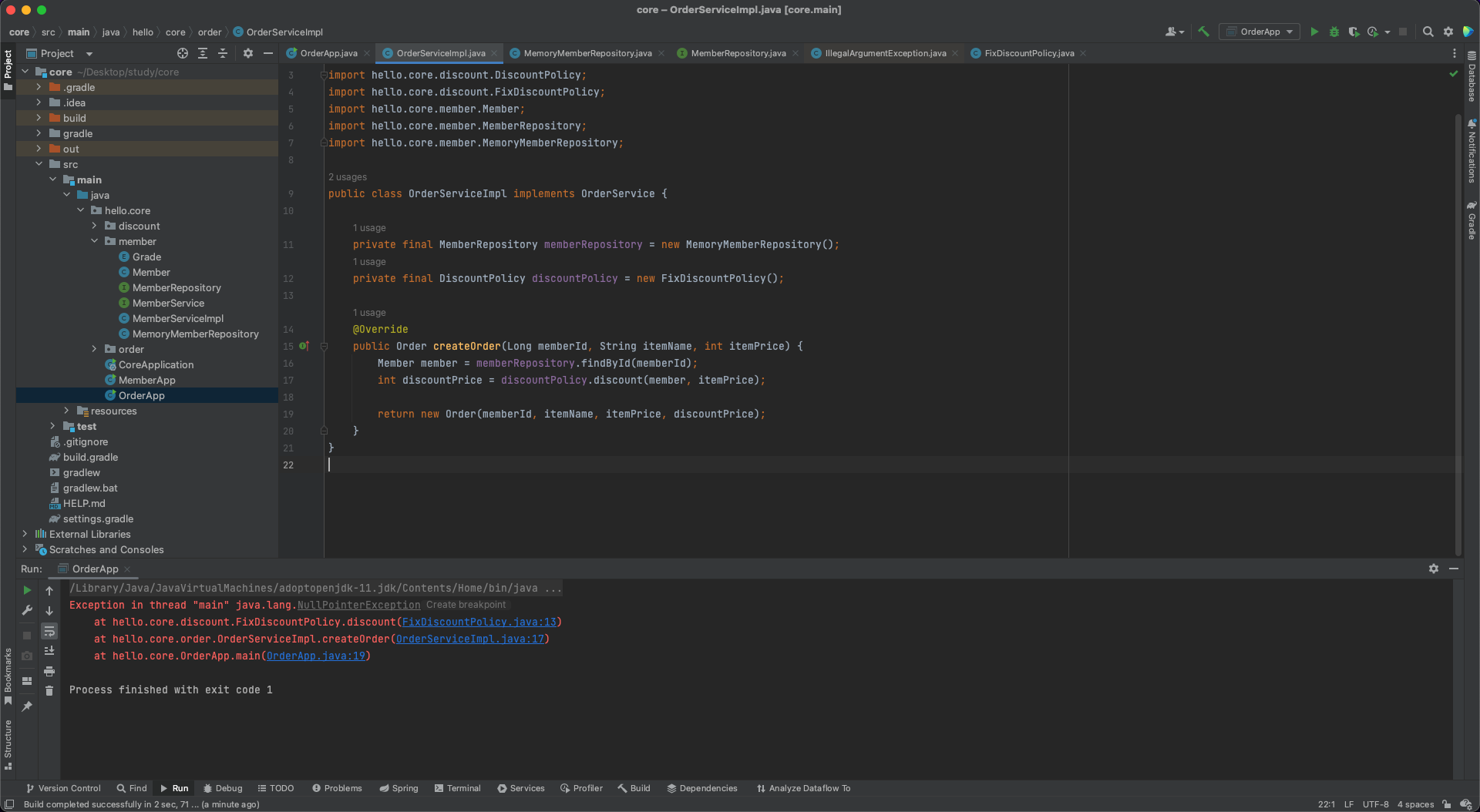The image size is (1480, 812).
Task: Change the UTF-8 file encoding in status bar
Action: click(x=1375, y=804)
